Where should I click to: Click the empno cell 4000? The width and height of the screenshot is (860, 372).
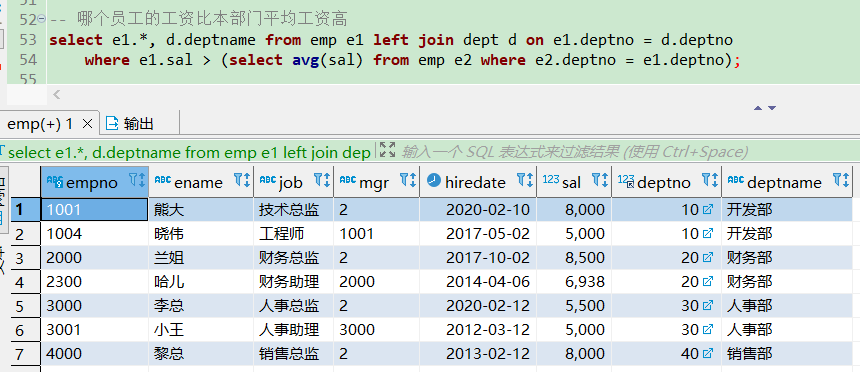pyautogui.click(x=94, y=354)
